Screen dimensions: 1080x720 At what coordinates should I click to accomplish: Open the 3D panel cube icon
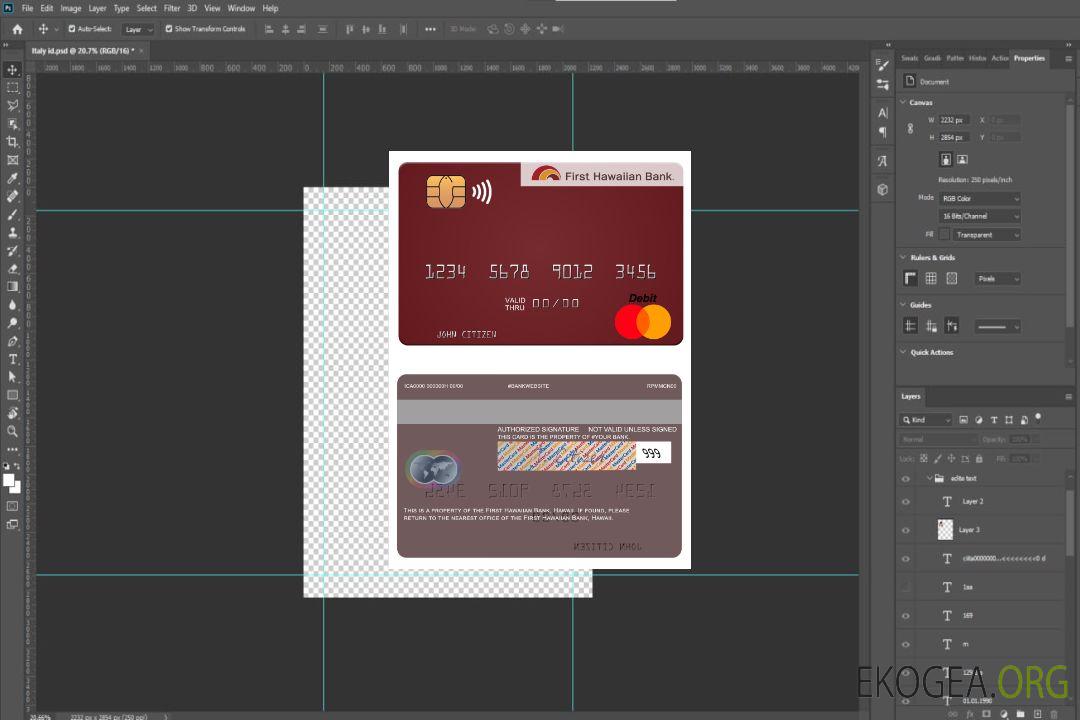click(882, 189)
